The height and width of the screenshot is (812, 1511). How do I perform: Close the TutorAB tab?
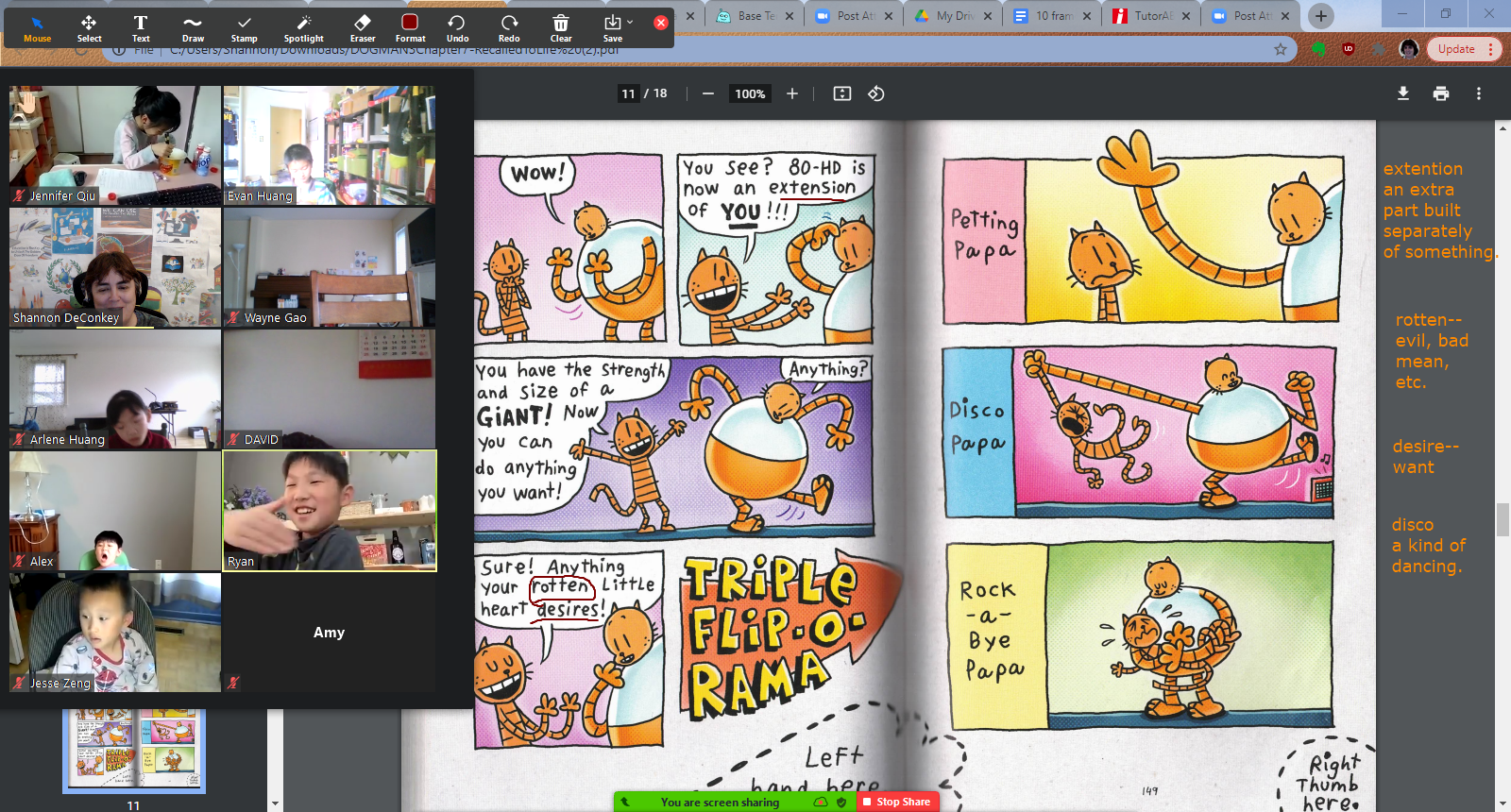click(1185, 16)
